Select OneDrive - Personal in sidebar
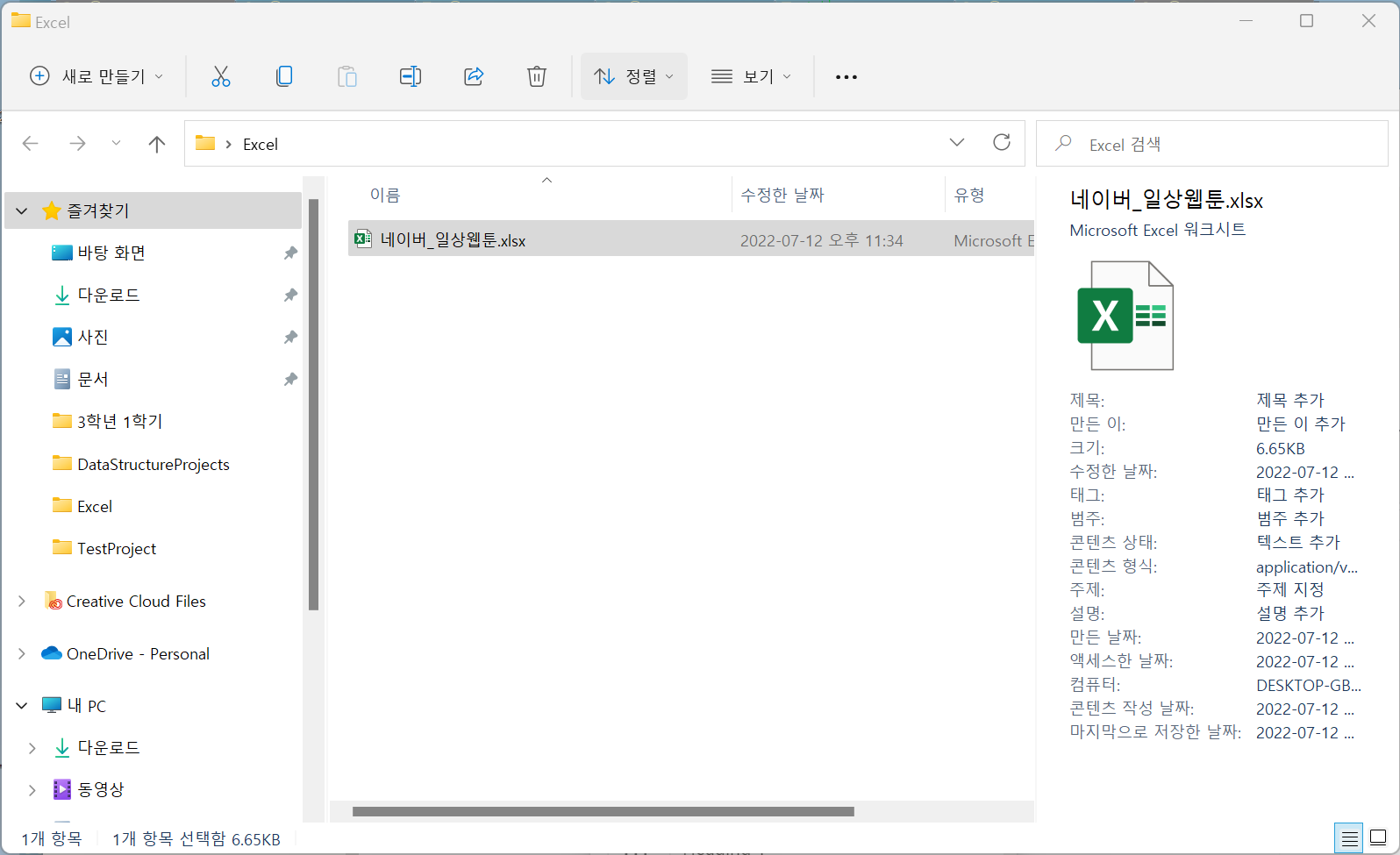 point(138,654)
